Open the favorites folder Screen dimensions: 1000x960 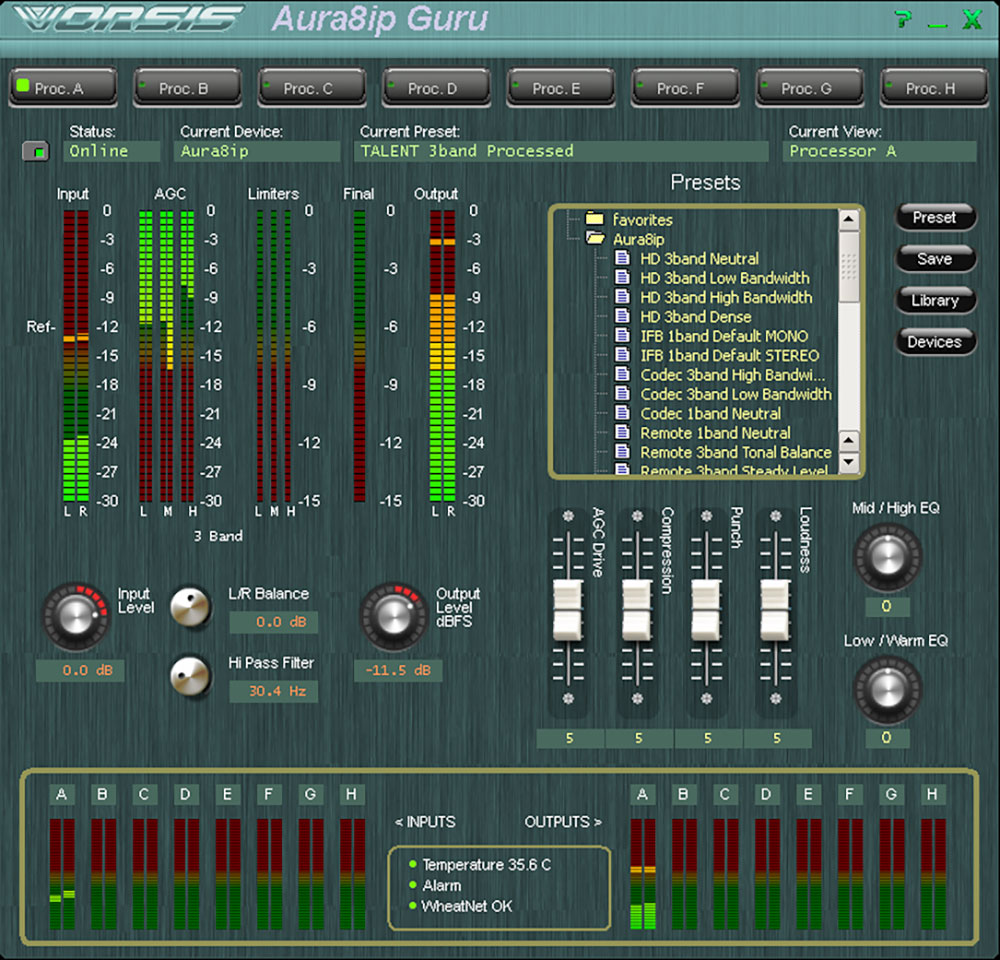(x=642, y=220)
